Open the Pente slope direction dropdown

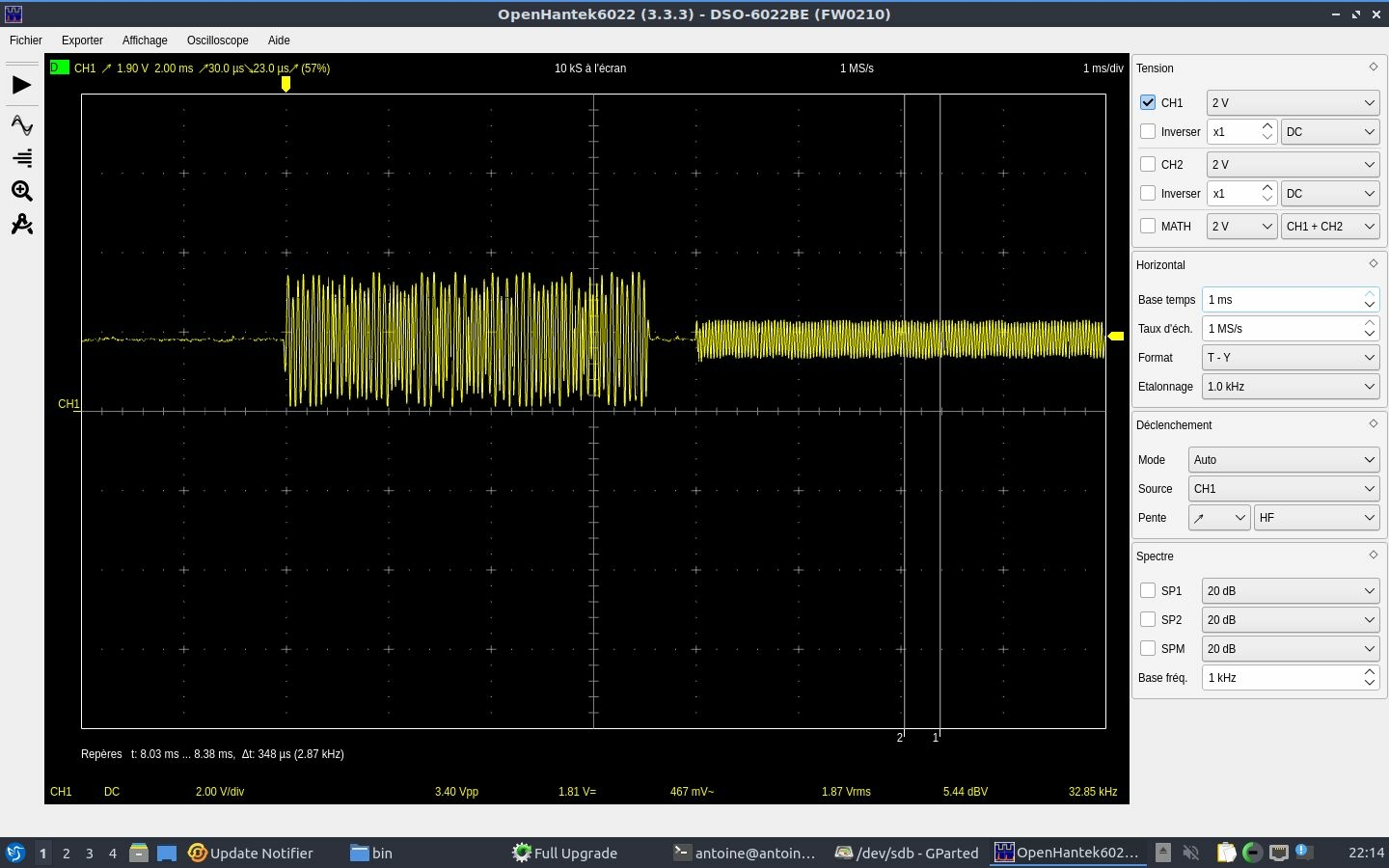[1219, 517]
